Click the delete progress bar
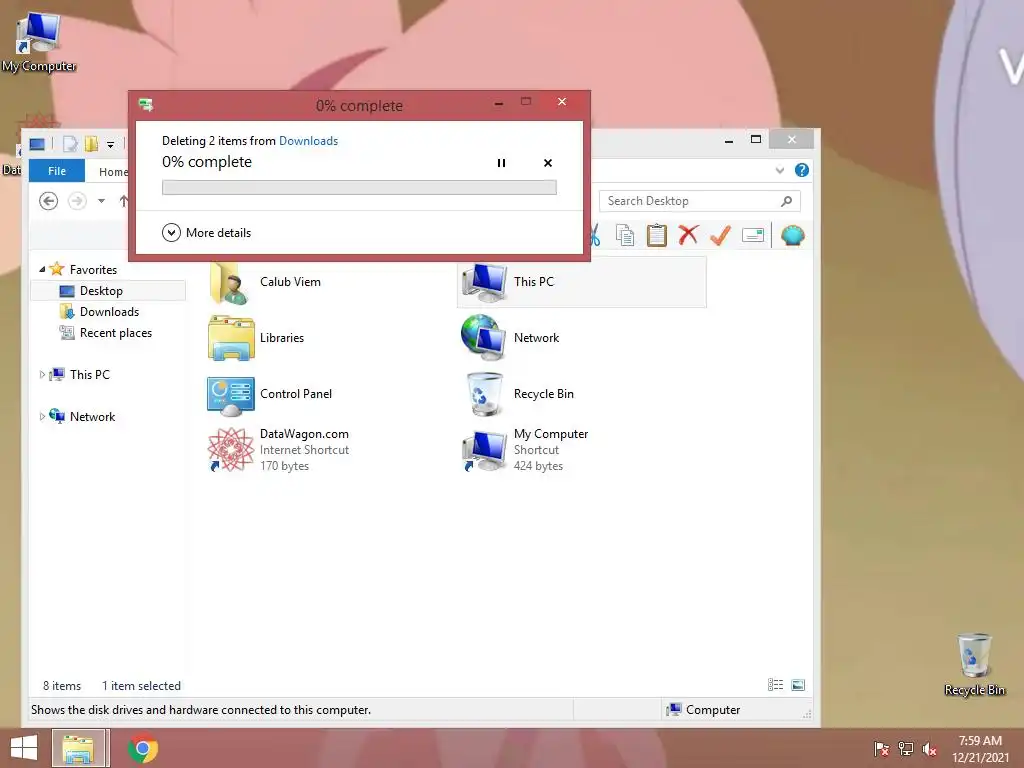 tap(359, 187)
